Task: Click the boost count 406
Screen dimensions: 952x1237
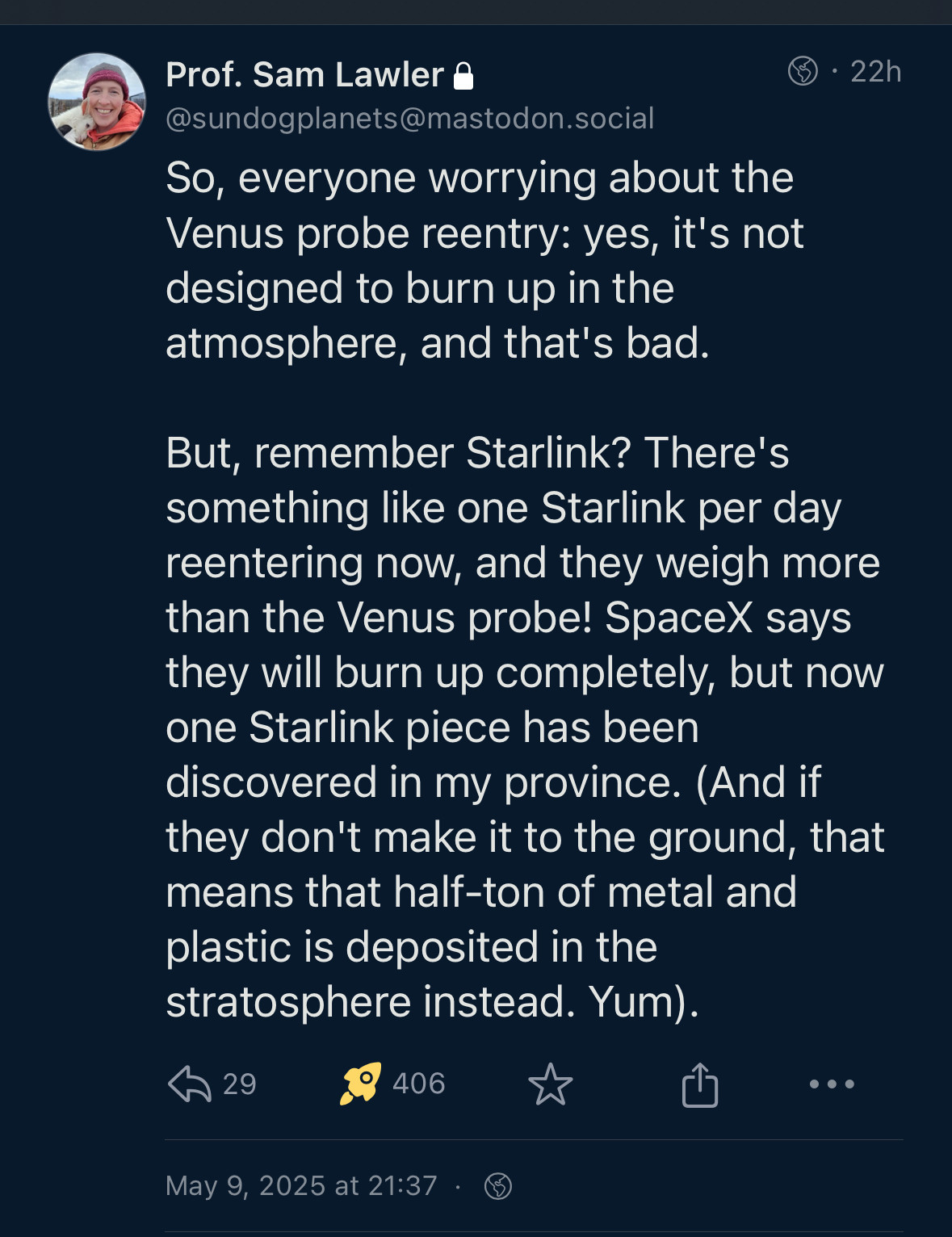Action: click(x=419, y=1084)
